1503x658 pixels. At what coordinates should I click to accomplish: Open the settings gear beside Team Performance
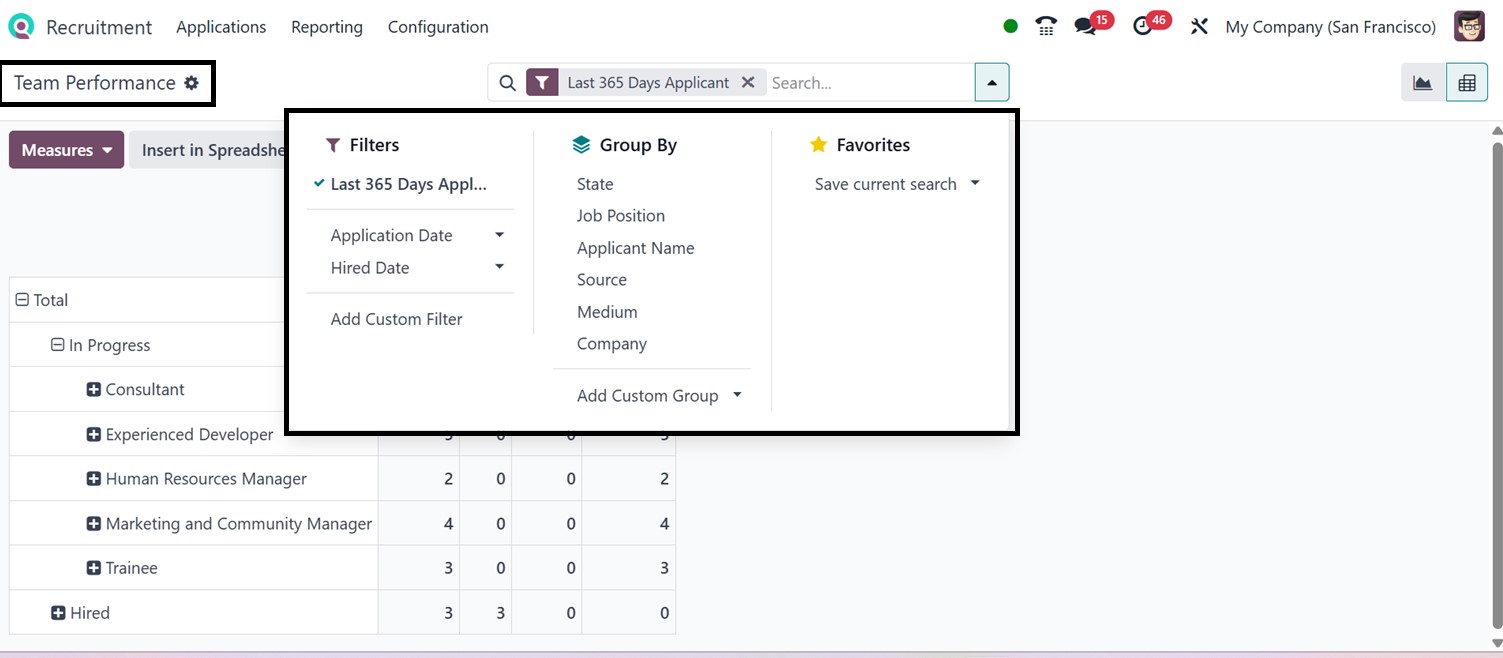pos(192,83)
